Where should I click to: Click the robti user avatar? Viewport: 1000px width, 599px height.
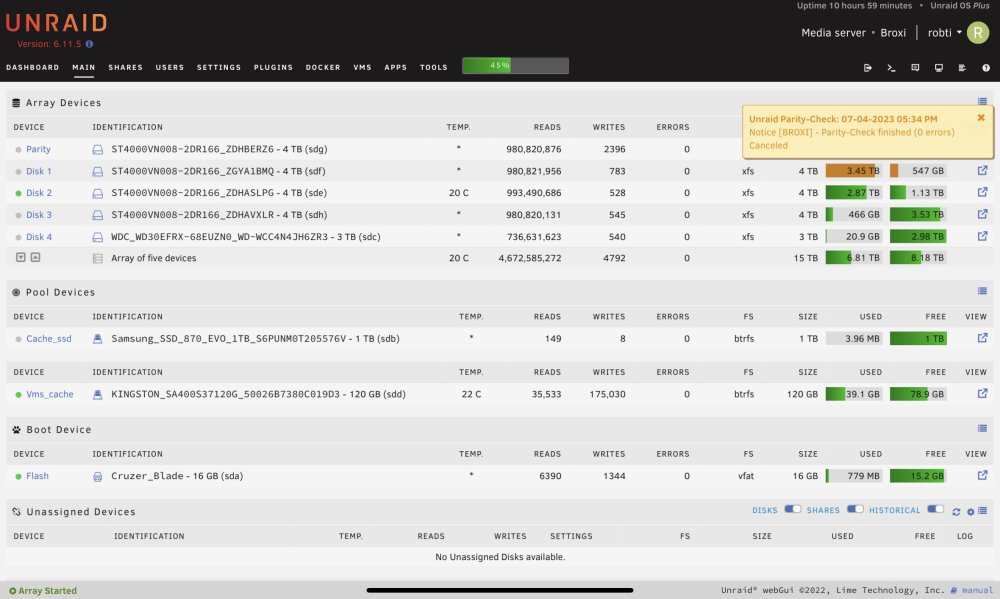pyautogui.click(x=978, y=33)
